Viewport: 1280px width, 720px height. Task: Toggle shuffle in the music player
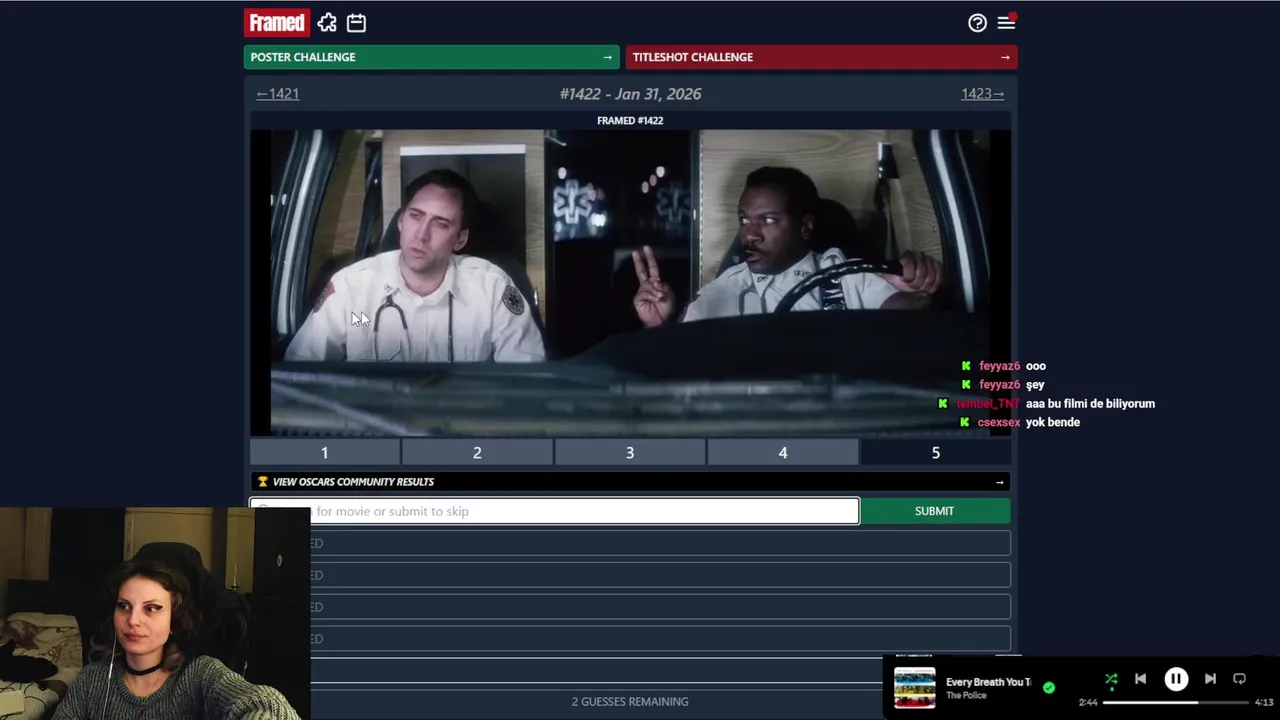click(x=1111, y=679)
